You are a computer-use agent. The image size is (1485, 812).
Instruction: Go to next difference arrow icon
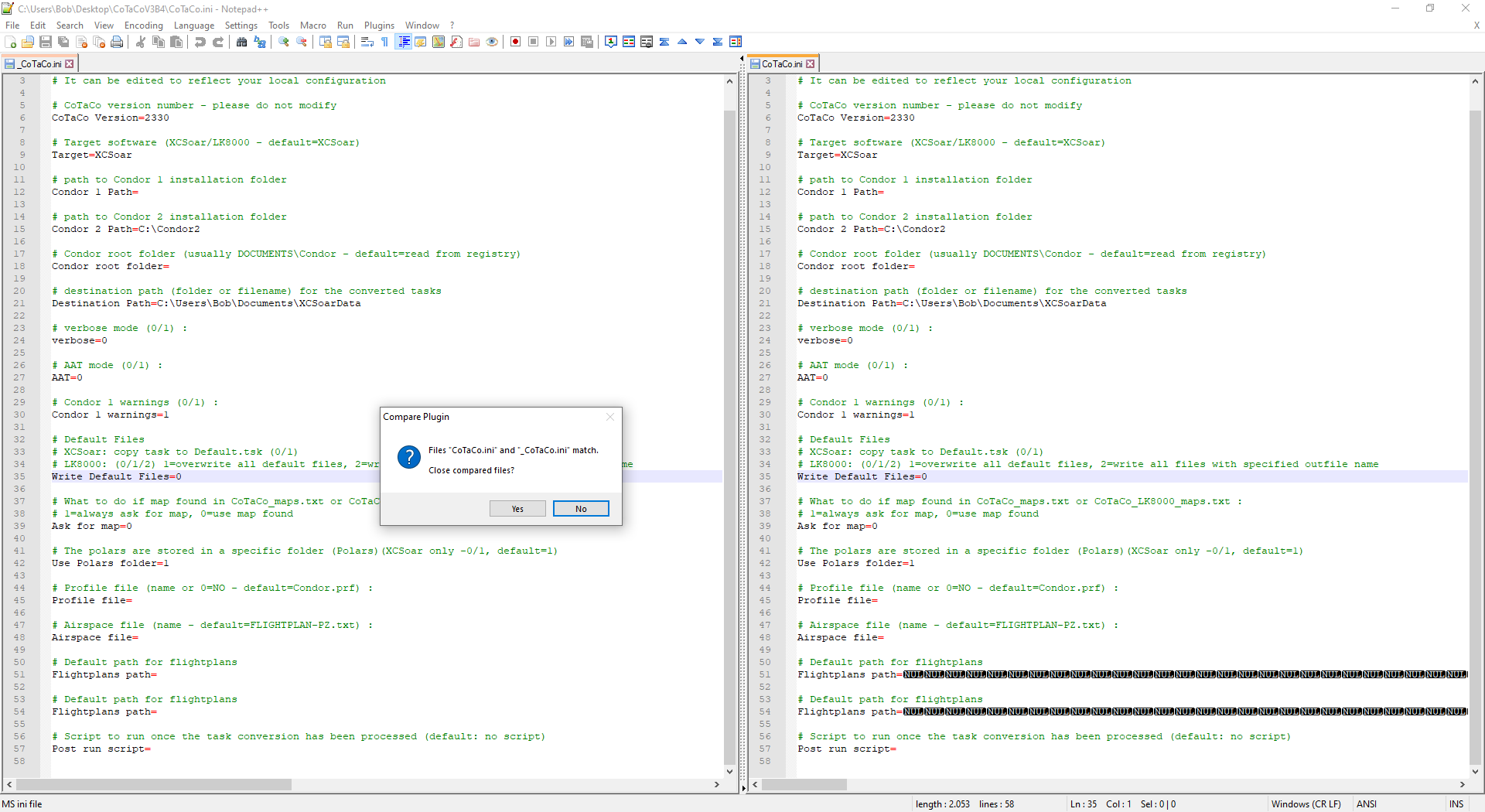tap(700, 42)
